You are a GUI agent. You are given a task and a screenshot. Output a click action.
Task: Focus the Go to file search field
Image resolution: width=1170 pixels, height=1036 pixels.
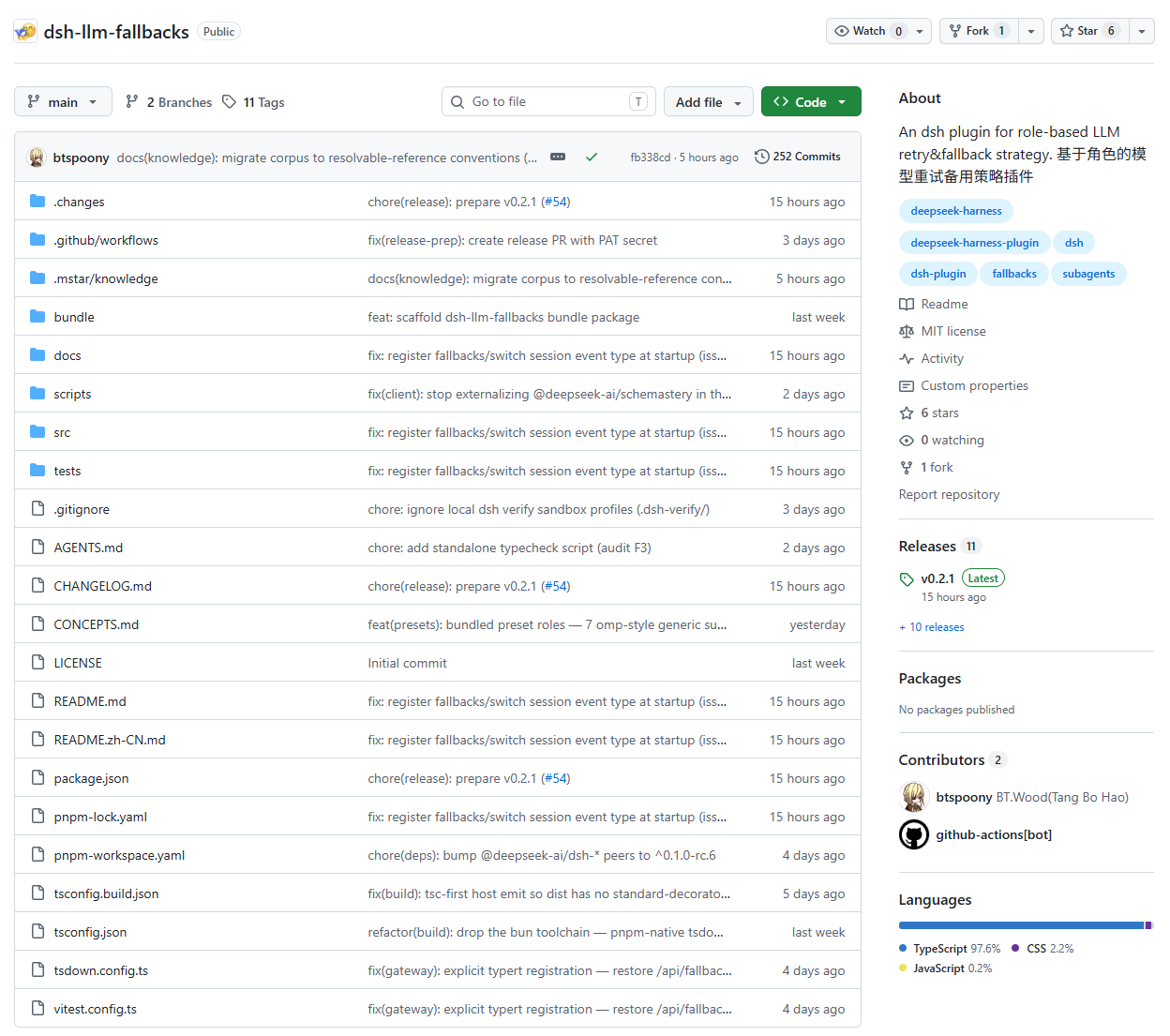(548, 101)
